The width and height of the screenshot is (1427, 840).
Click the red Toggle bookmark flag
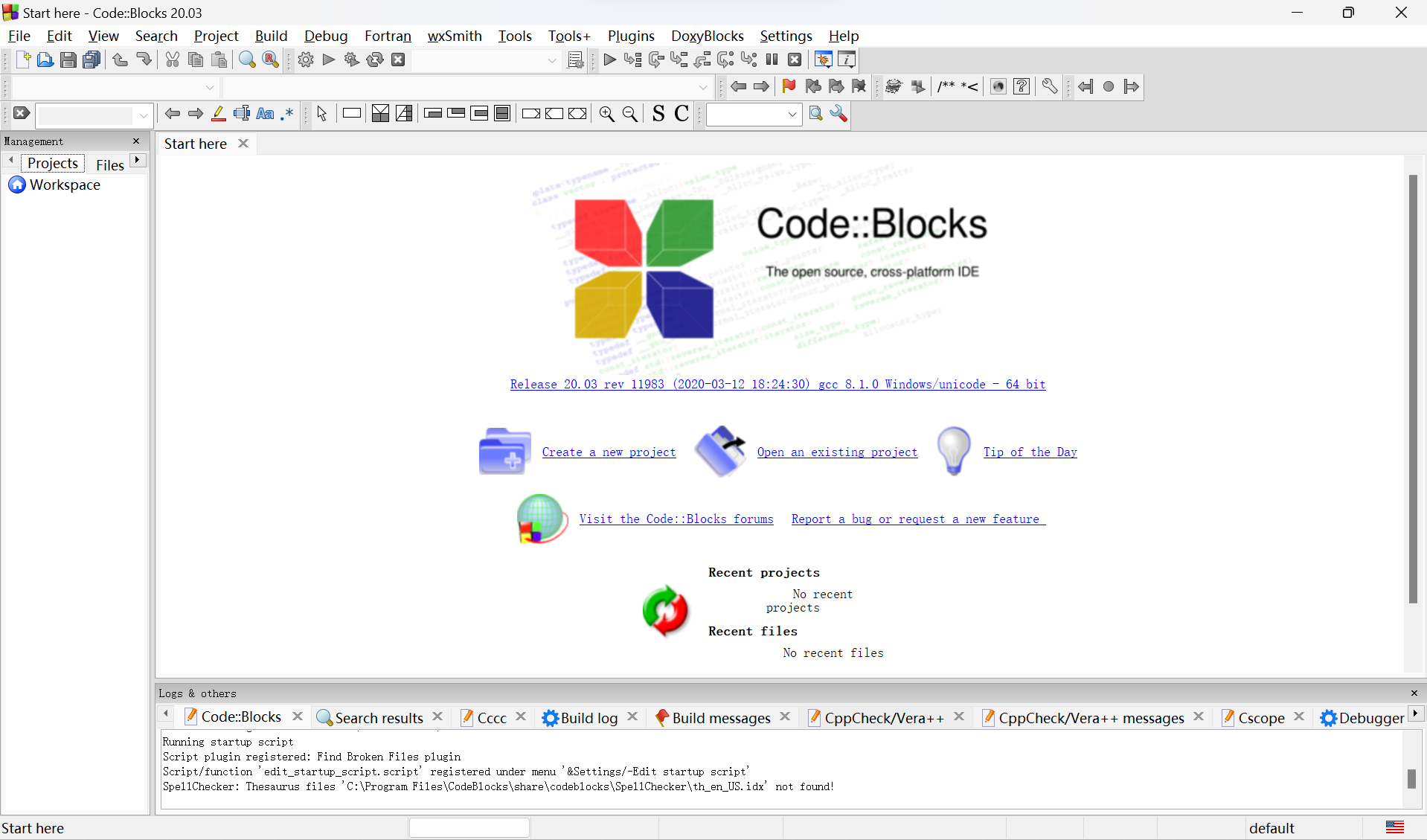(x=789, y=87)
